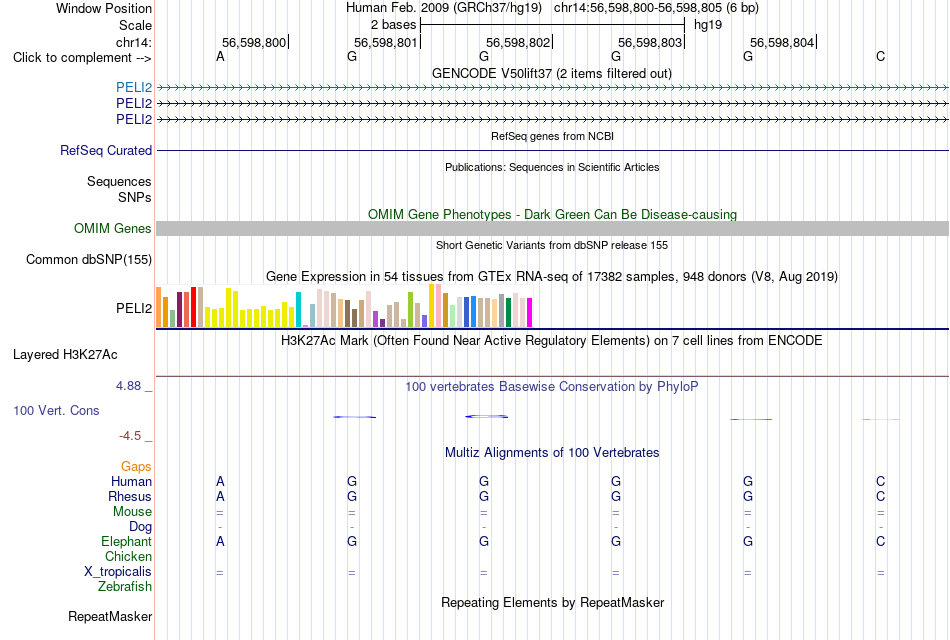The image size is (950, 640).
Task: Click the hg19 label beside the scale bar
Action: pyautogui.click(x=708, y=25)
